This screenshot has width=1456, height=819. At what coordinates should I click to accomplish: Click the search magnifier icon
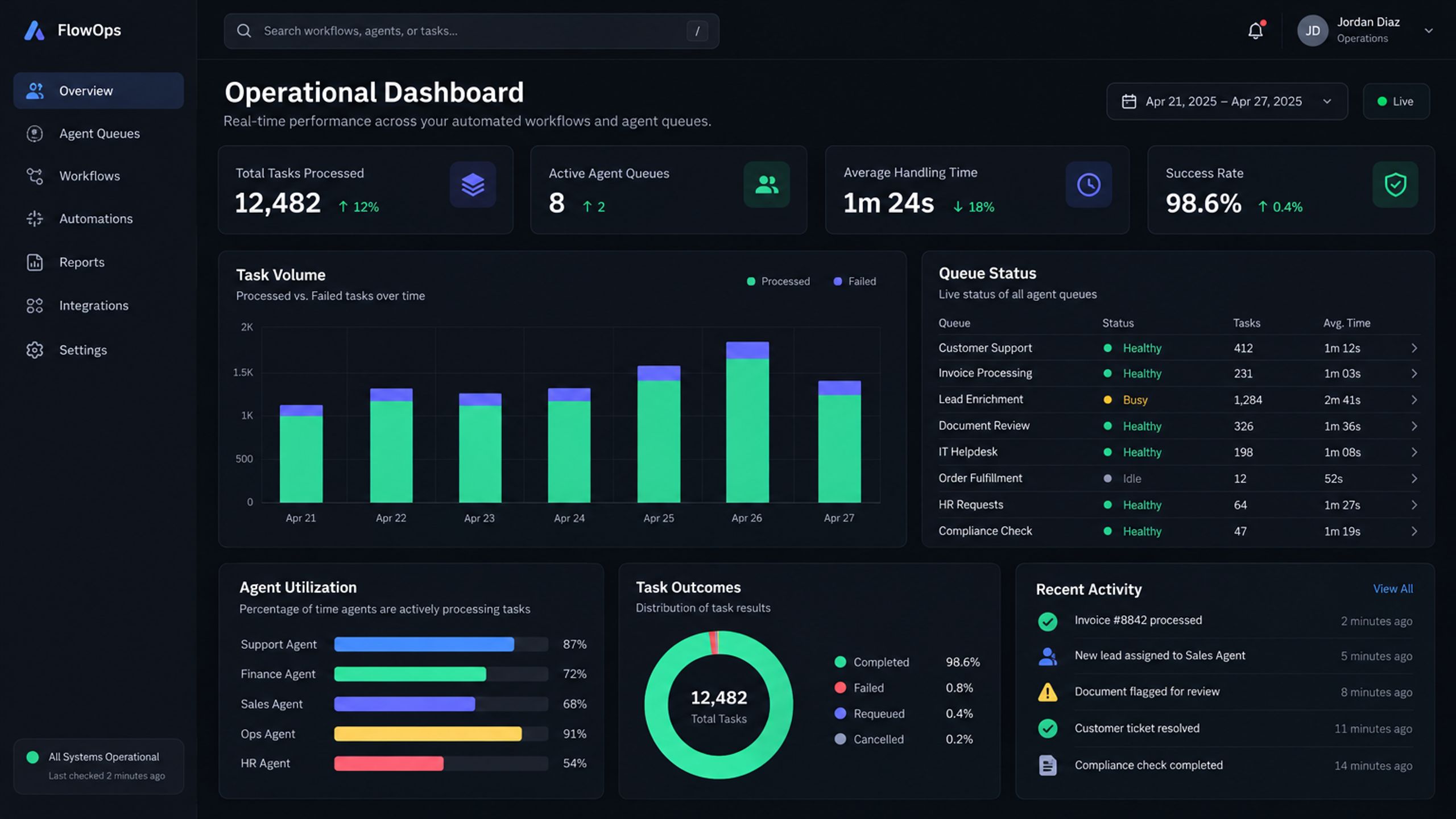click(x=244, y=31)
